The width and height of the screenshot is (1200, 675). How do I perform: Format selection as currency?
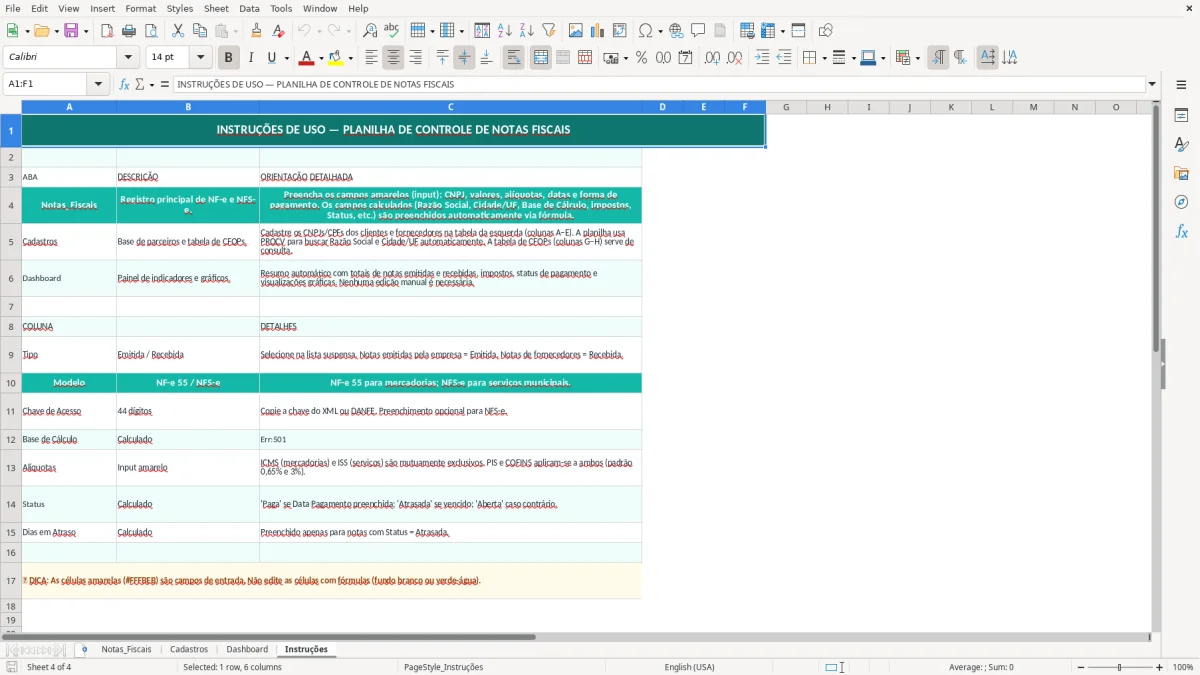click(611, 57)
